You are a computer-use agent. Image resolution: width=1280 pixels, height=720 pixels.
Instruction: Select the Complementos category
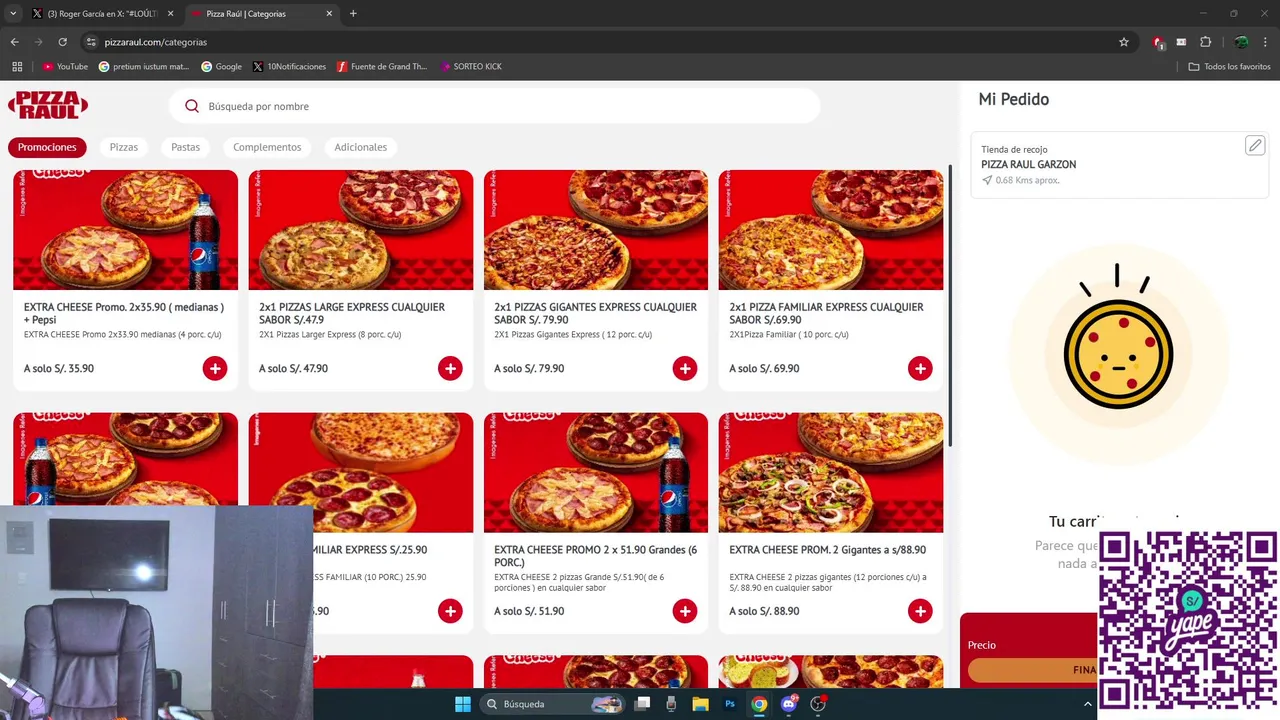pyautogui.click(x=267, y=147)
